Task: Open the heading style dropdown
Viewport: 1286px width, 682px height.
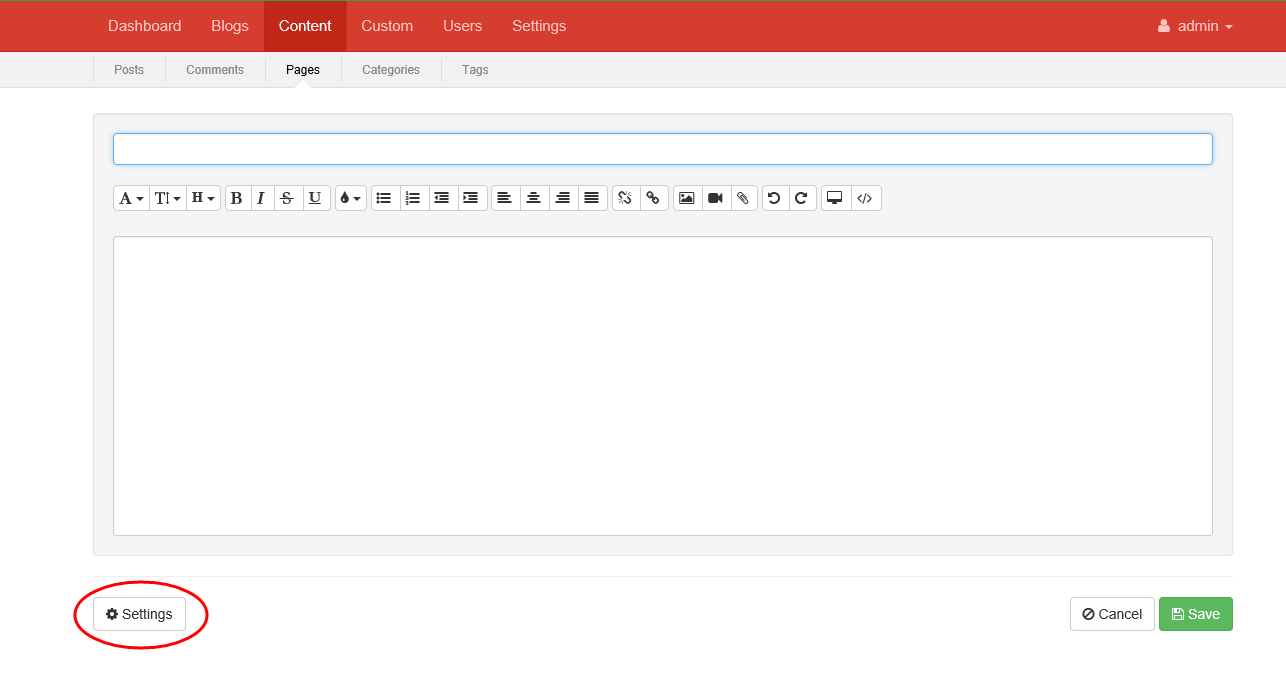Action: (x=203, y=198)
